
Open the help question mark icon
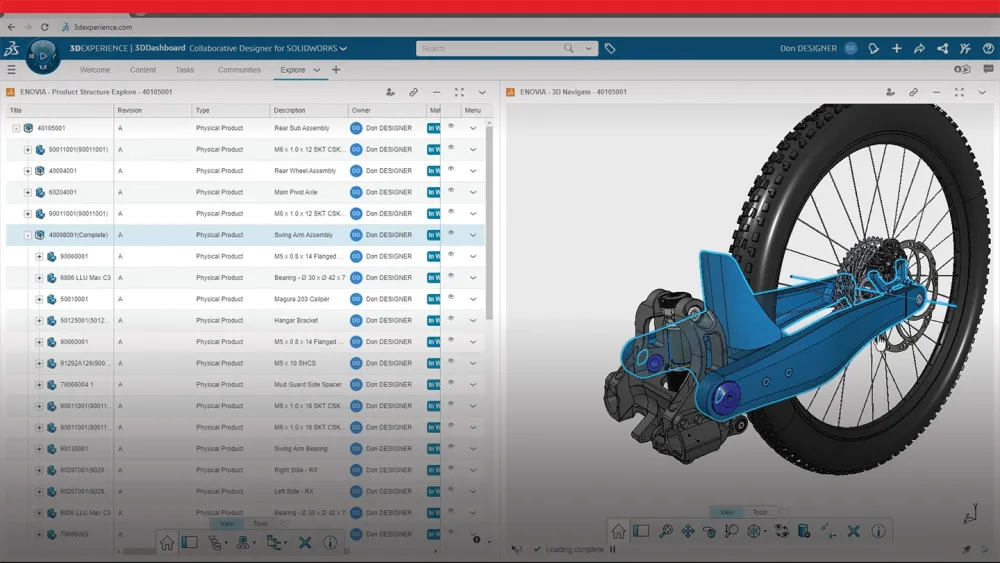(x=988, y=48)
